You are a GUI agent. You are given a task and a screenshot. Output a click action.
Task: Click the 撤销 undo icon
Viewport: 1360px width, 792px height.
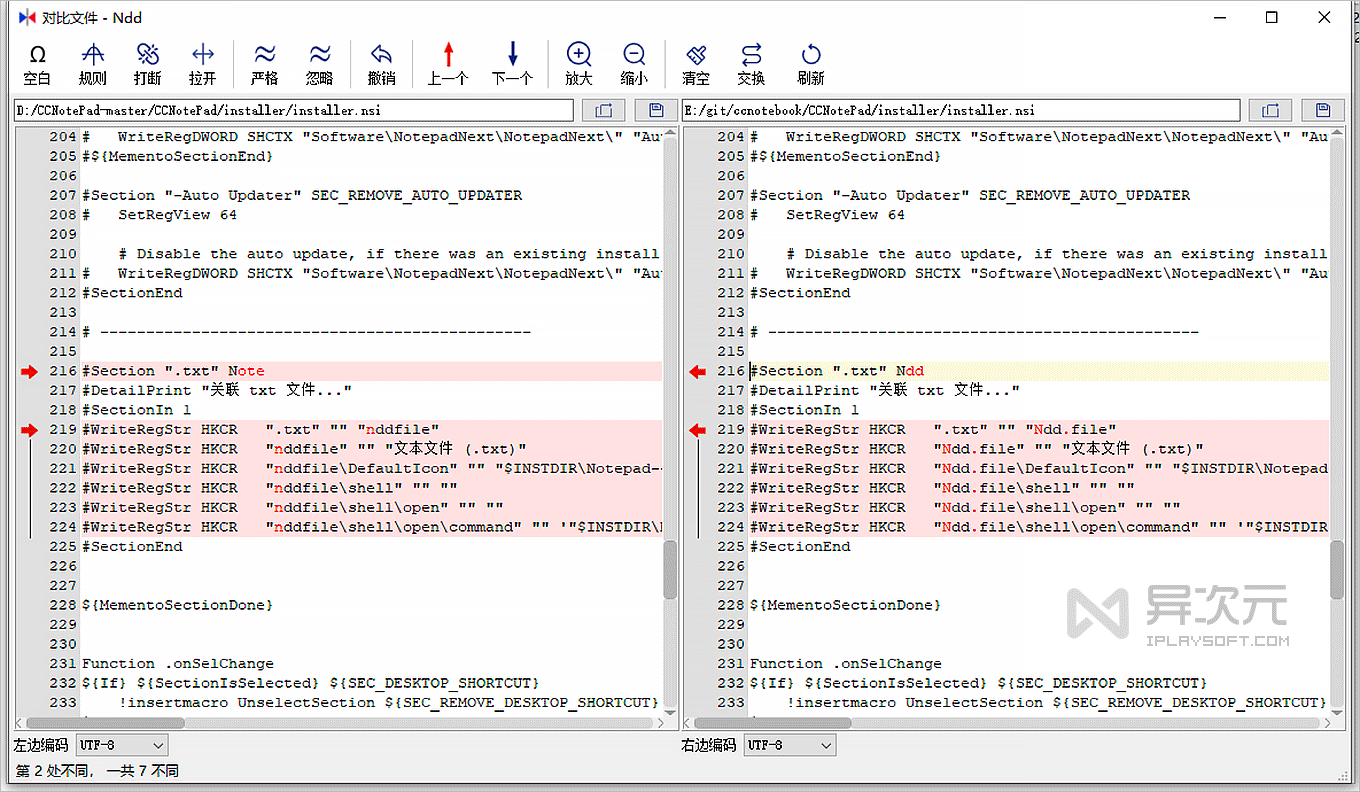click(381, 64)
